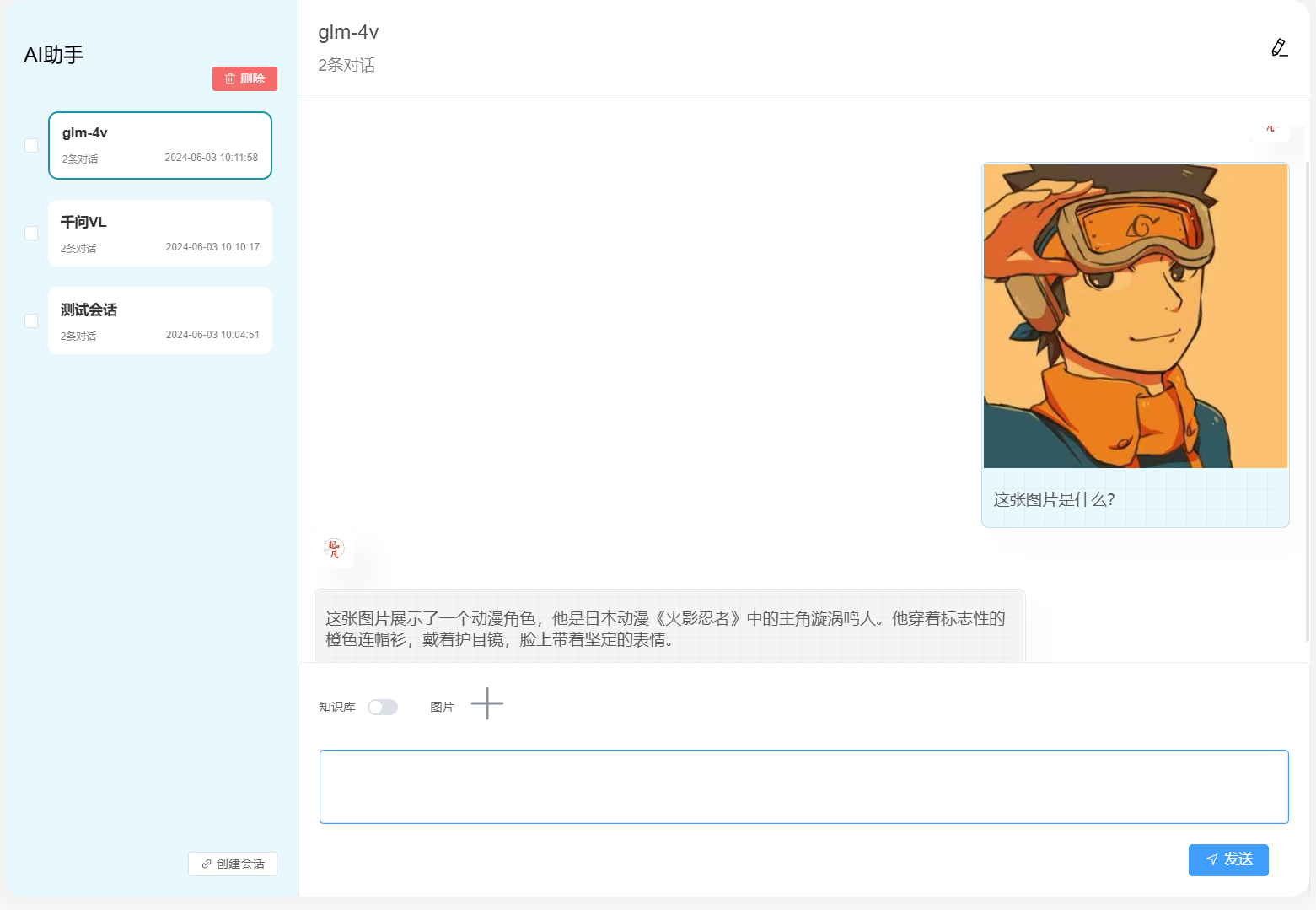Image resolution: width=1316 pixels, height=910 pixels.
Task: Click into the message input text box
Action: (804, 787)
